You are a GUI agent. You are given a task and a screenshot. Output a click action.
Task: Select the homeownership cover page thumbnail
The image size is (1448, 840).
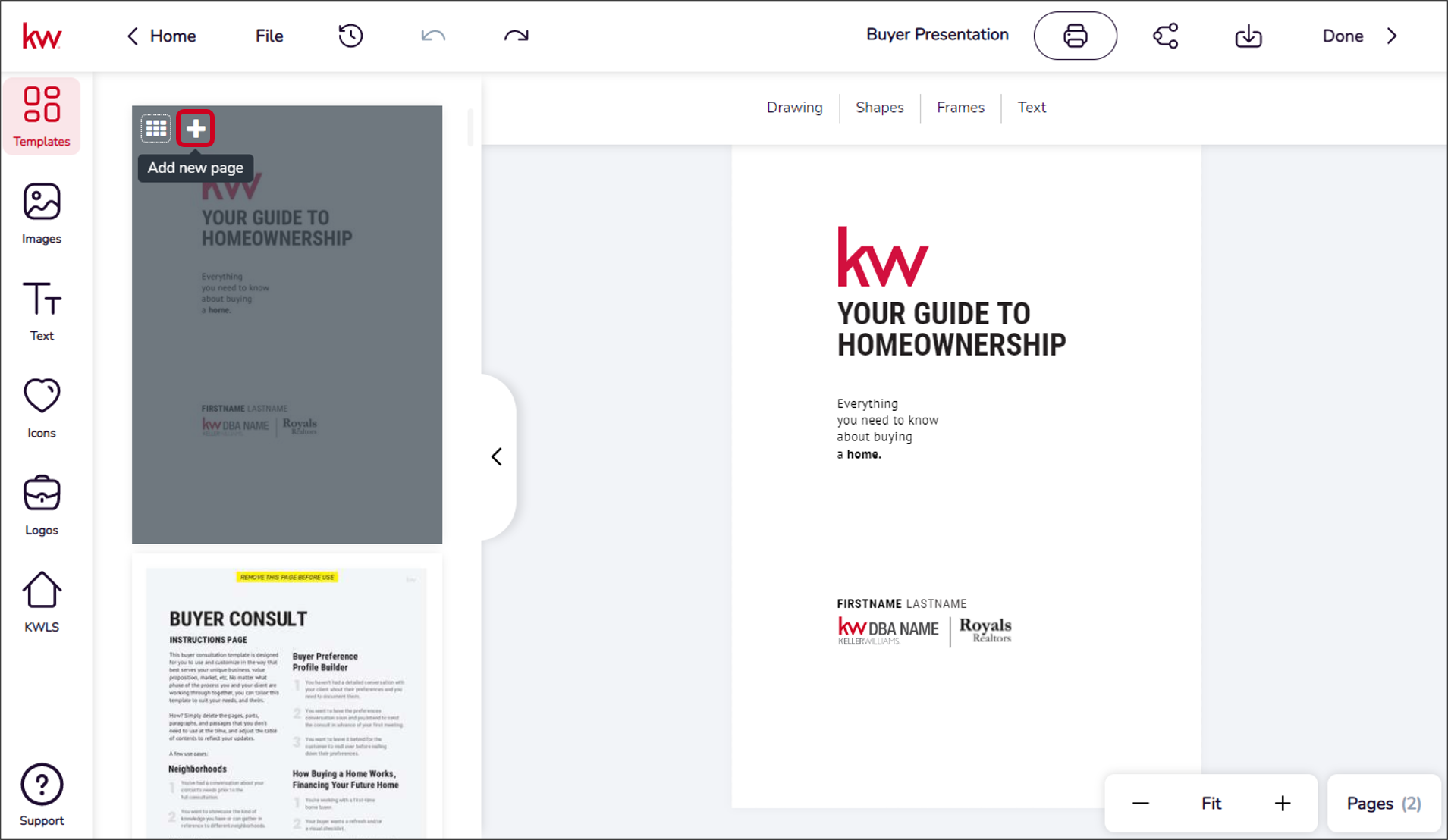287,324
